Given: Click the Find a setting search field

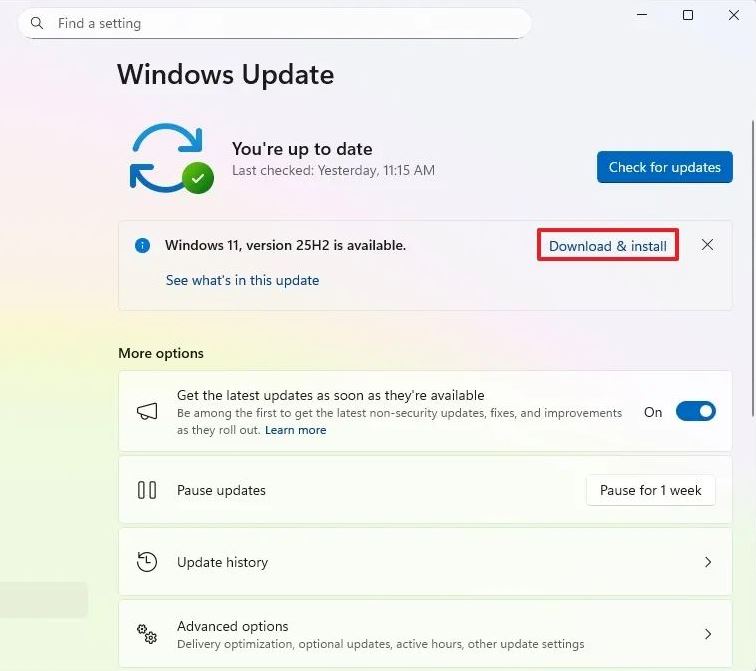Looking at the screenshot, I should (x=280, y=23).
